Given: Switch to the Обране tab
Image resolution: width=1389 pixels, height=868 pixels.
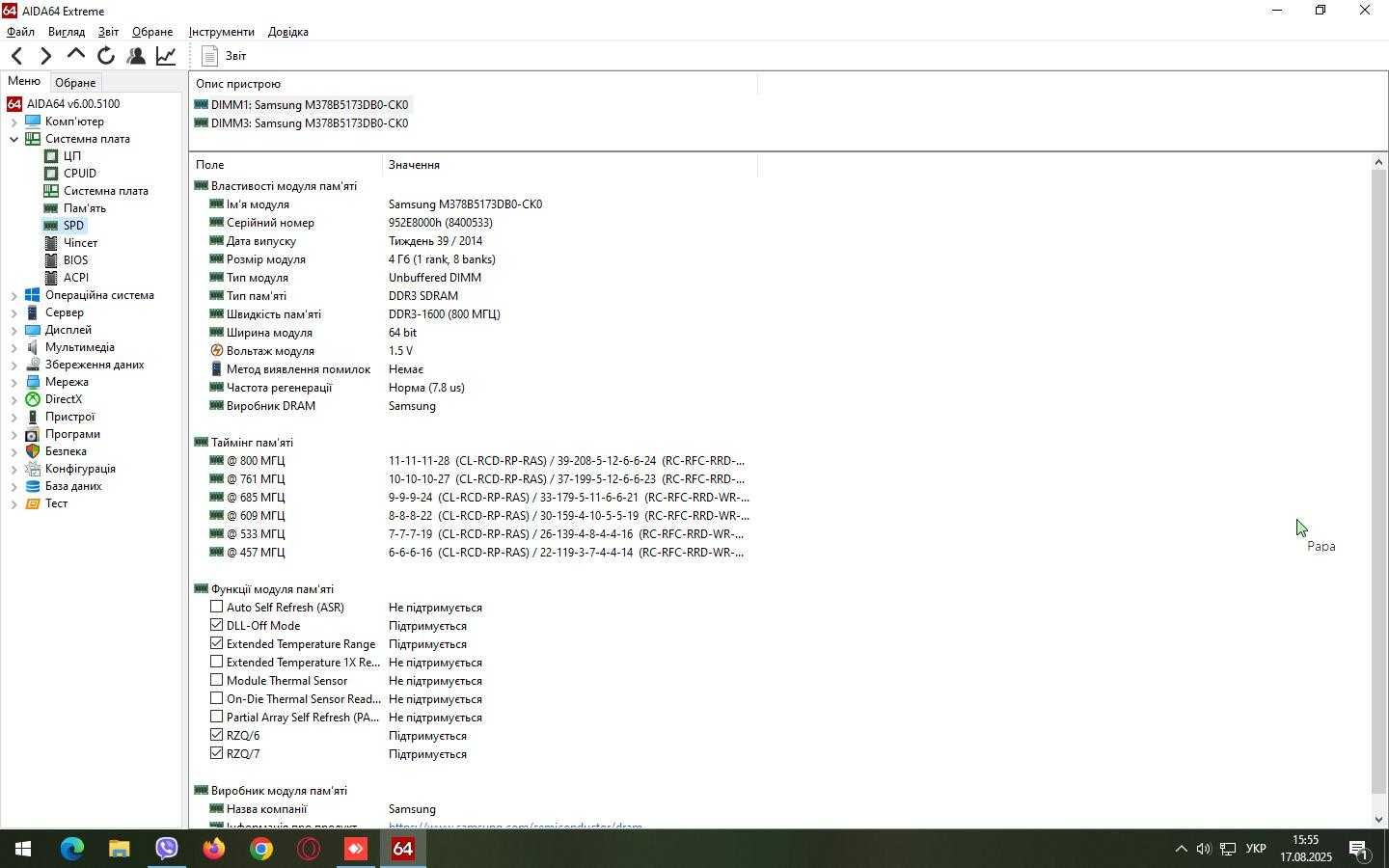Looking at the screenshot, I should [75, 83].
